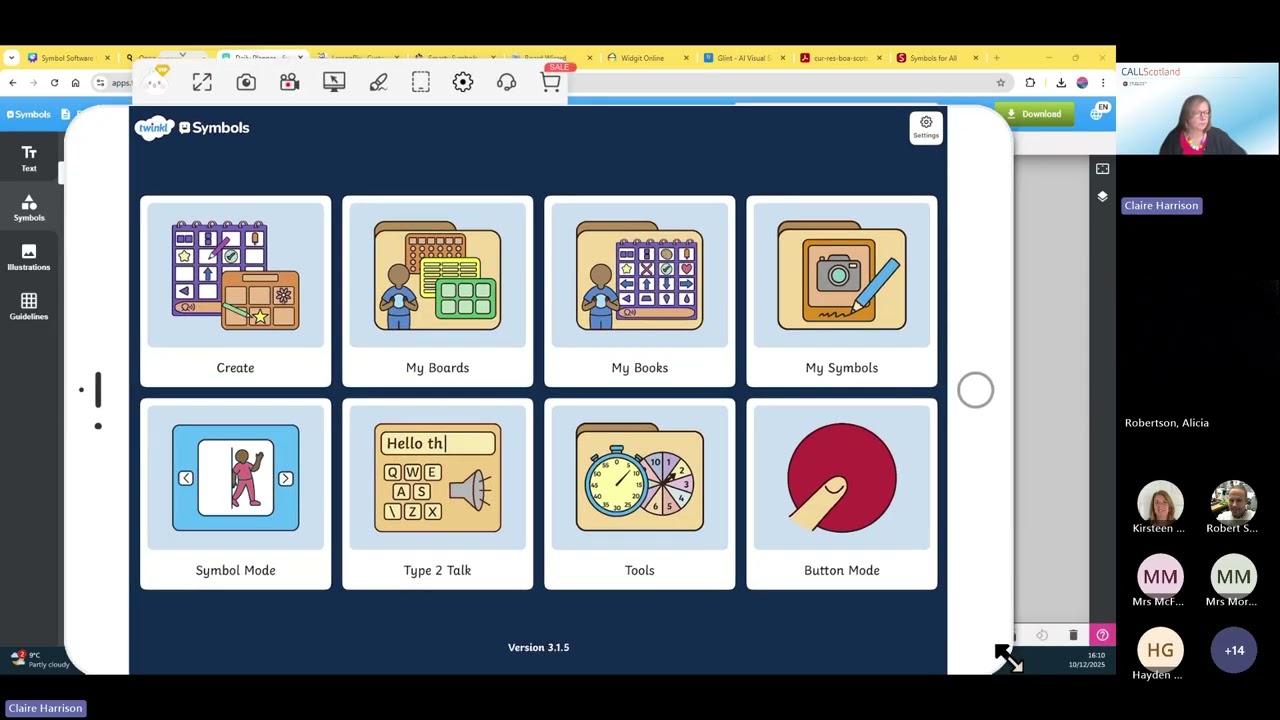Click the fullscreen expand arrows icon
The height and width of the screenshot is (720, 1280).
202,82
